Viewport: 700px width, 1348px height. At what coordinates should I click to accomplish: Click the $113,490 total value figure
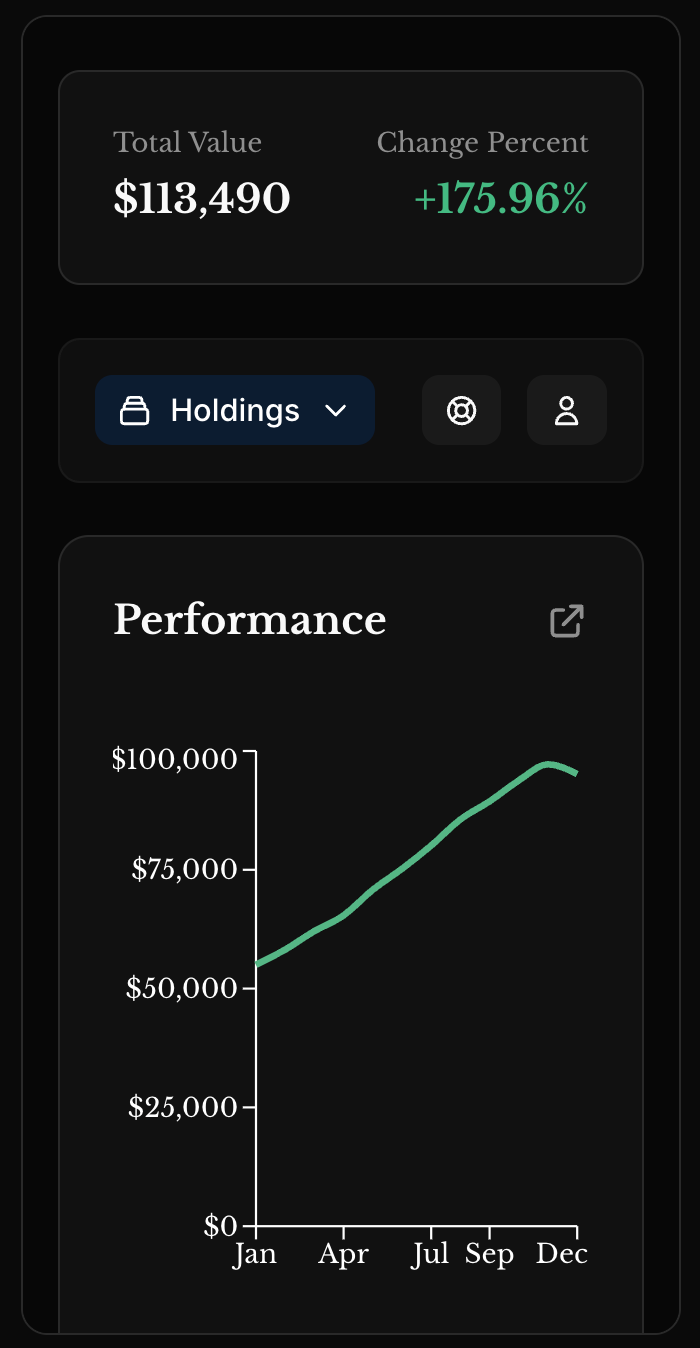(202, 198)
